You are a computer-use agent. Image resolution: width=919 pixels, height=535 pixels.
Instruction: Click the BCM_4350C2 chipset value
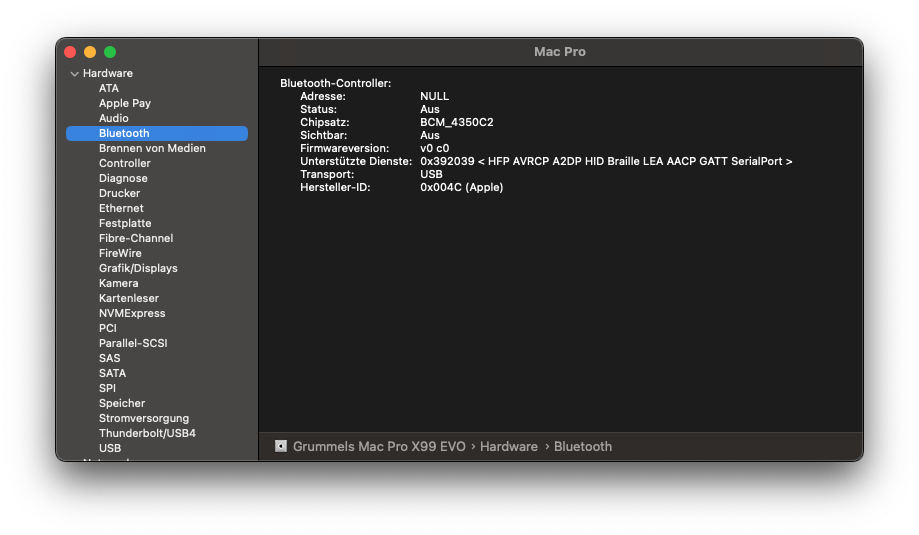tap(456, 122)
